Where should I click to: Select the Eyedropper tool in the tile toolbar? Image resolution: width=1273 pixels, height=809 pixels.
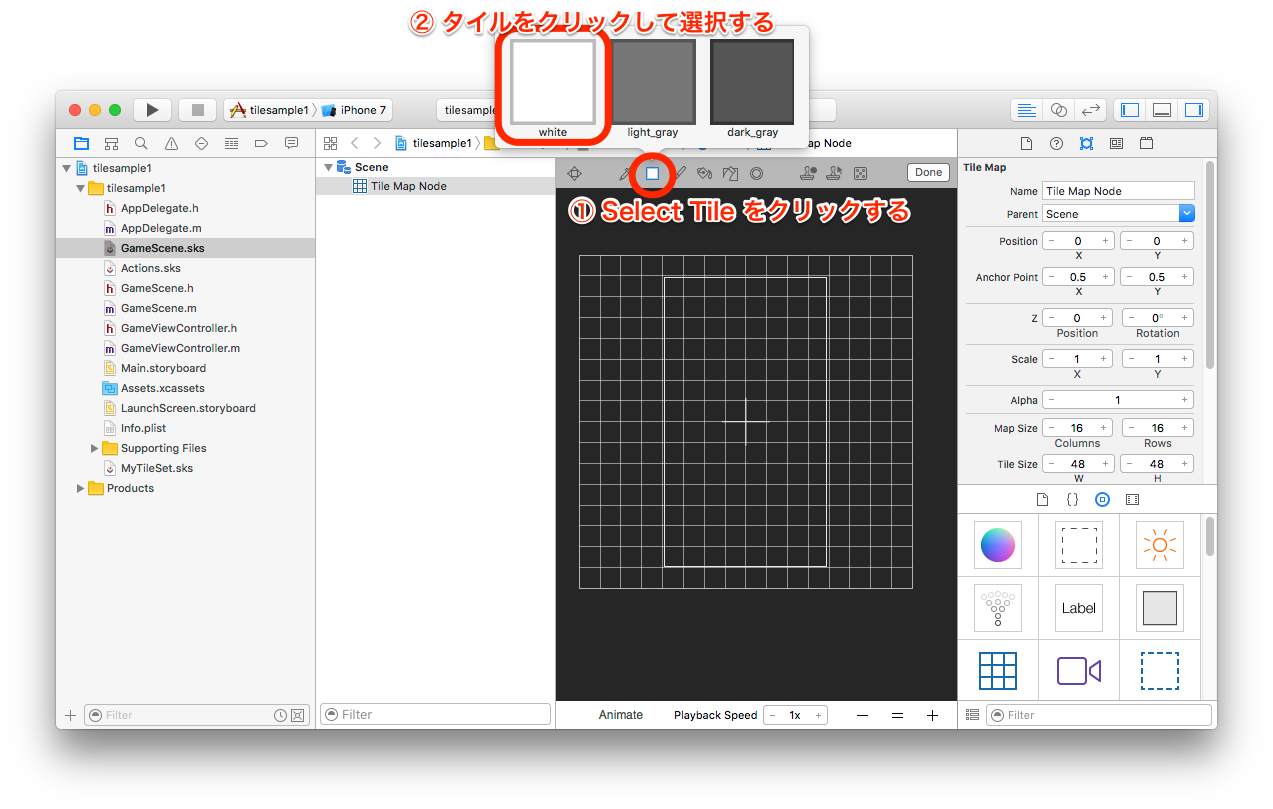(x=625, y=173)
